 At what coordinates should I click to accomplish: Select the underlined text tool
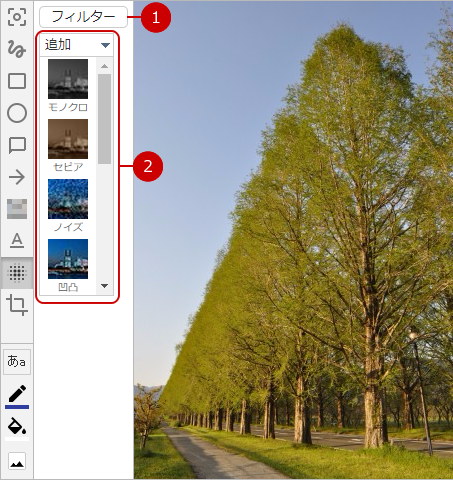(x=17, y=241)
